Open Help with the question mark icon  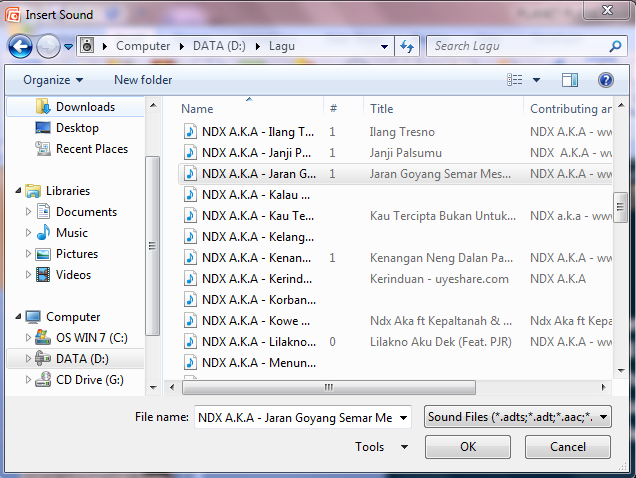[x=605, y=80]
